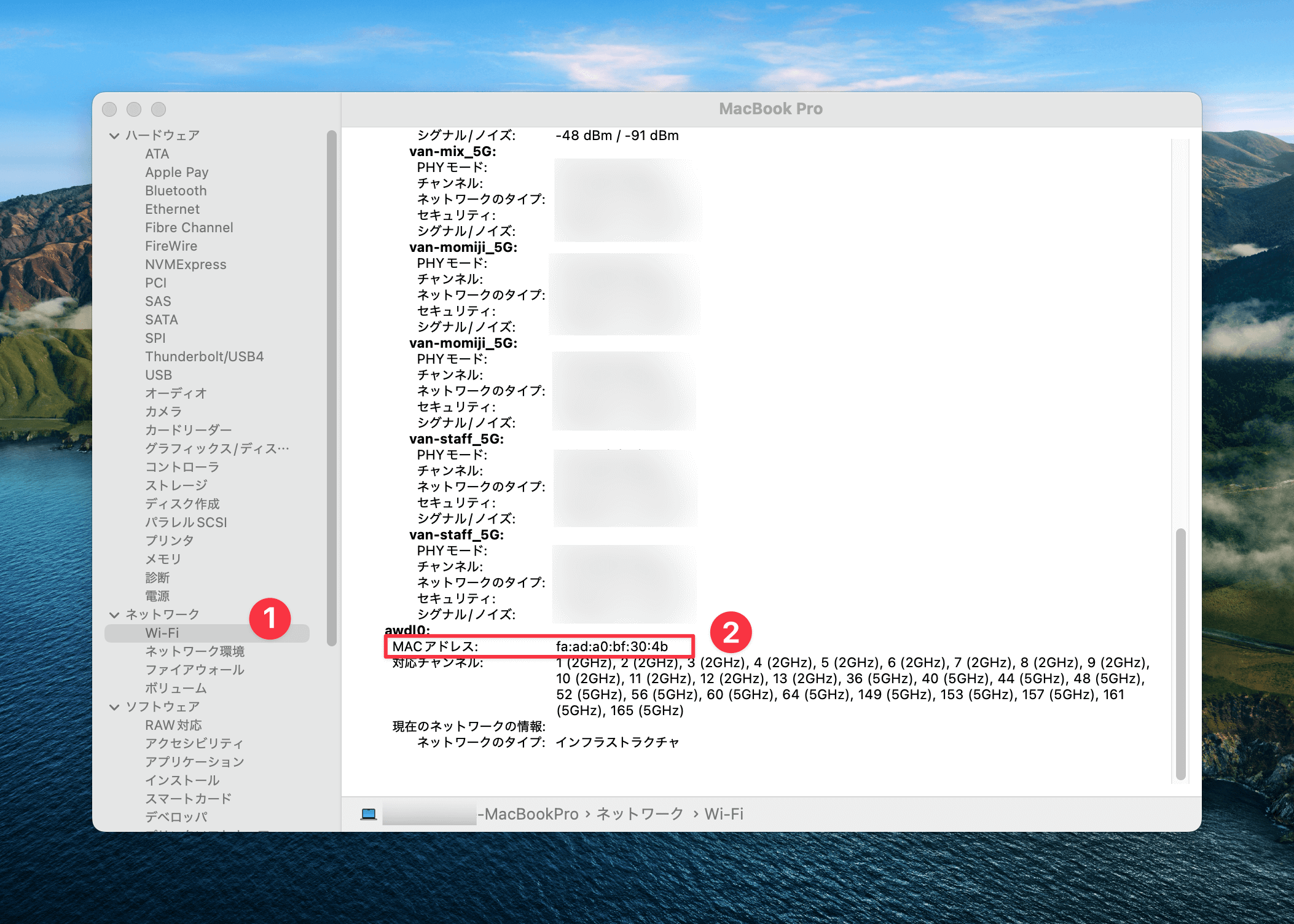Click MAC address value fa:ad:a0:bf:30:4b
1294x924 pixels.
tap(612, 647)
